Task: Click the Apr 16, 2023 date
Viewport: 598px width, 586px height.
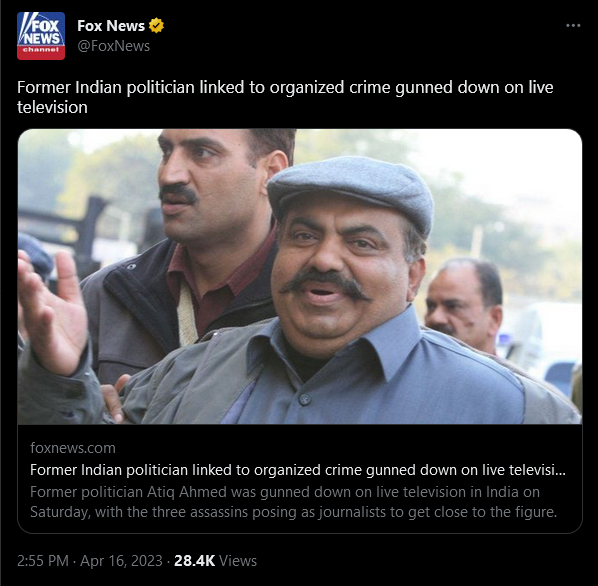Action: 121,561
